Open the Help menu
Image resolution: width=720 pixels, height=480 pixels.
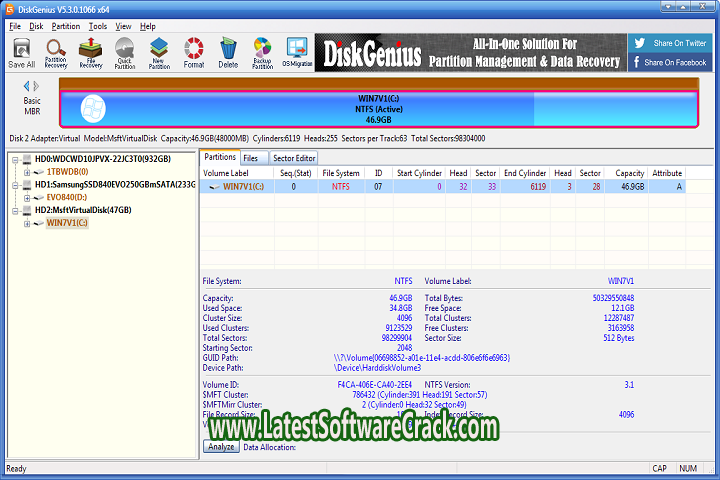(148, 26)
